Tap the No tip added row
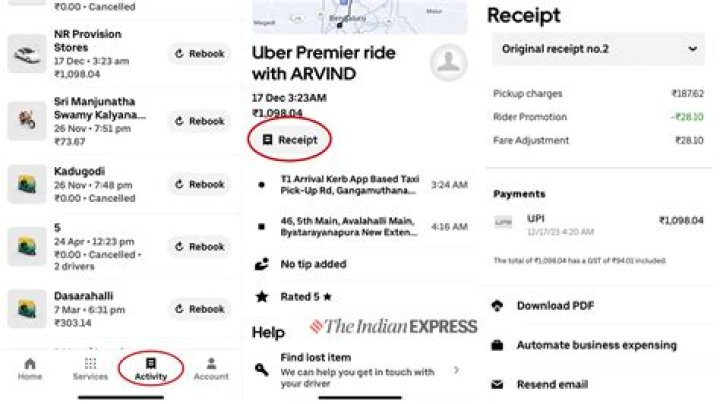This screenshot has height=404, width=720. [360, 264]
